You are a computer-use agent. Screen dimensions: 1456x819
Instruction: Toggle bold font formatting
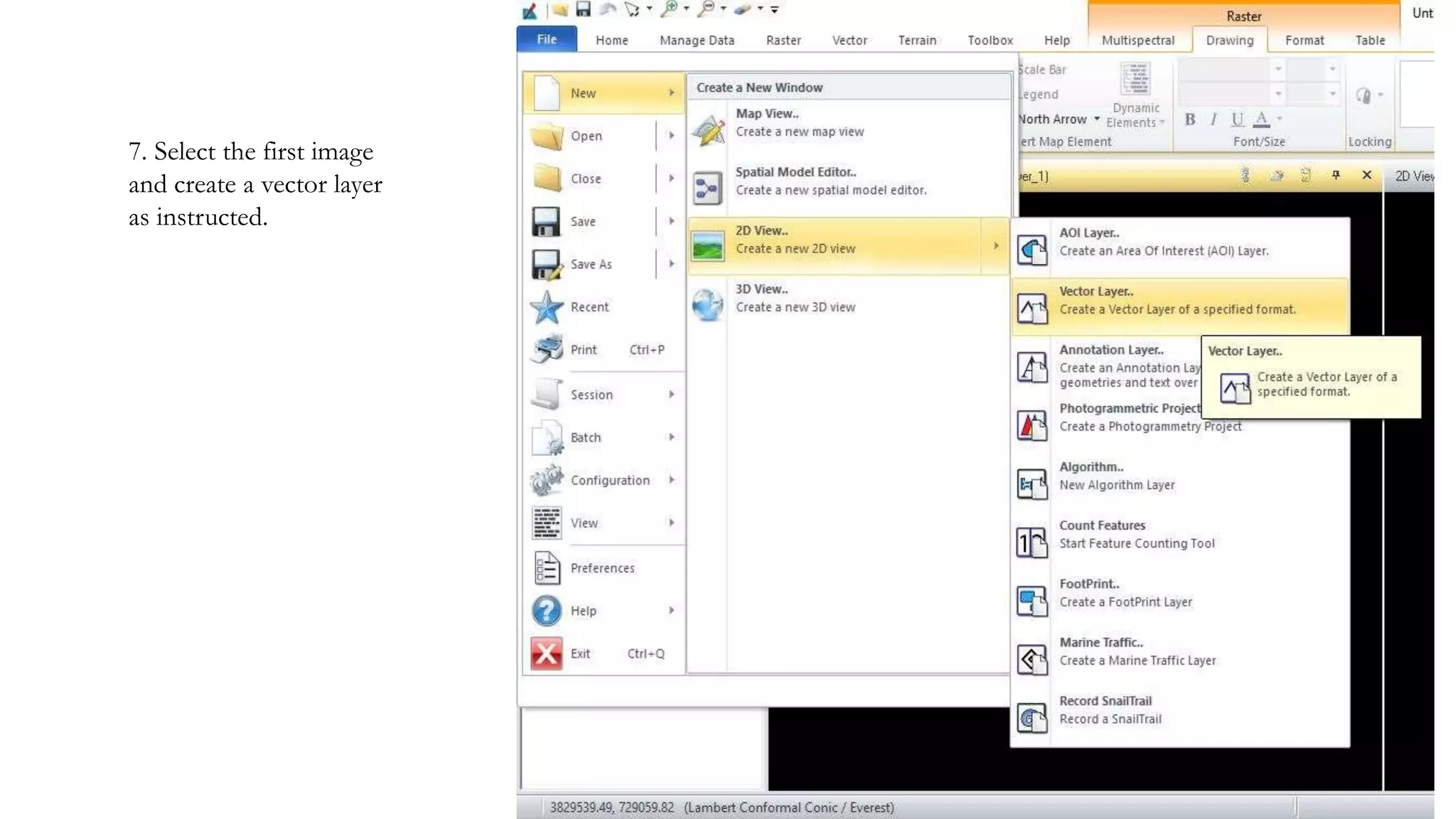point(1189,119)
